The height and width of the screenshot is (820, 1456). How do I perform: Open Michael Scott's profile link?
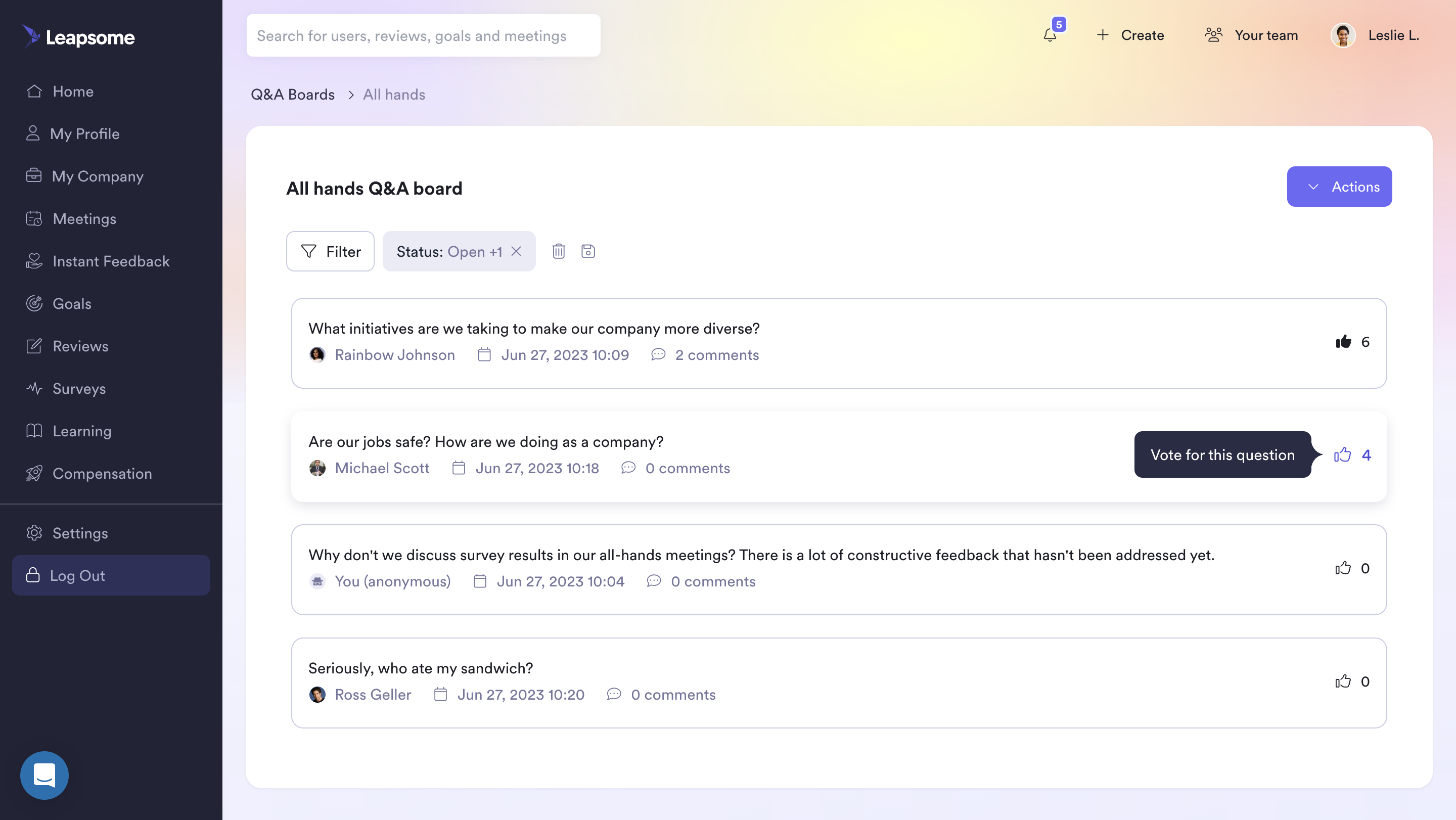[382, 468]
